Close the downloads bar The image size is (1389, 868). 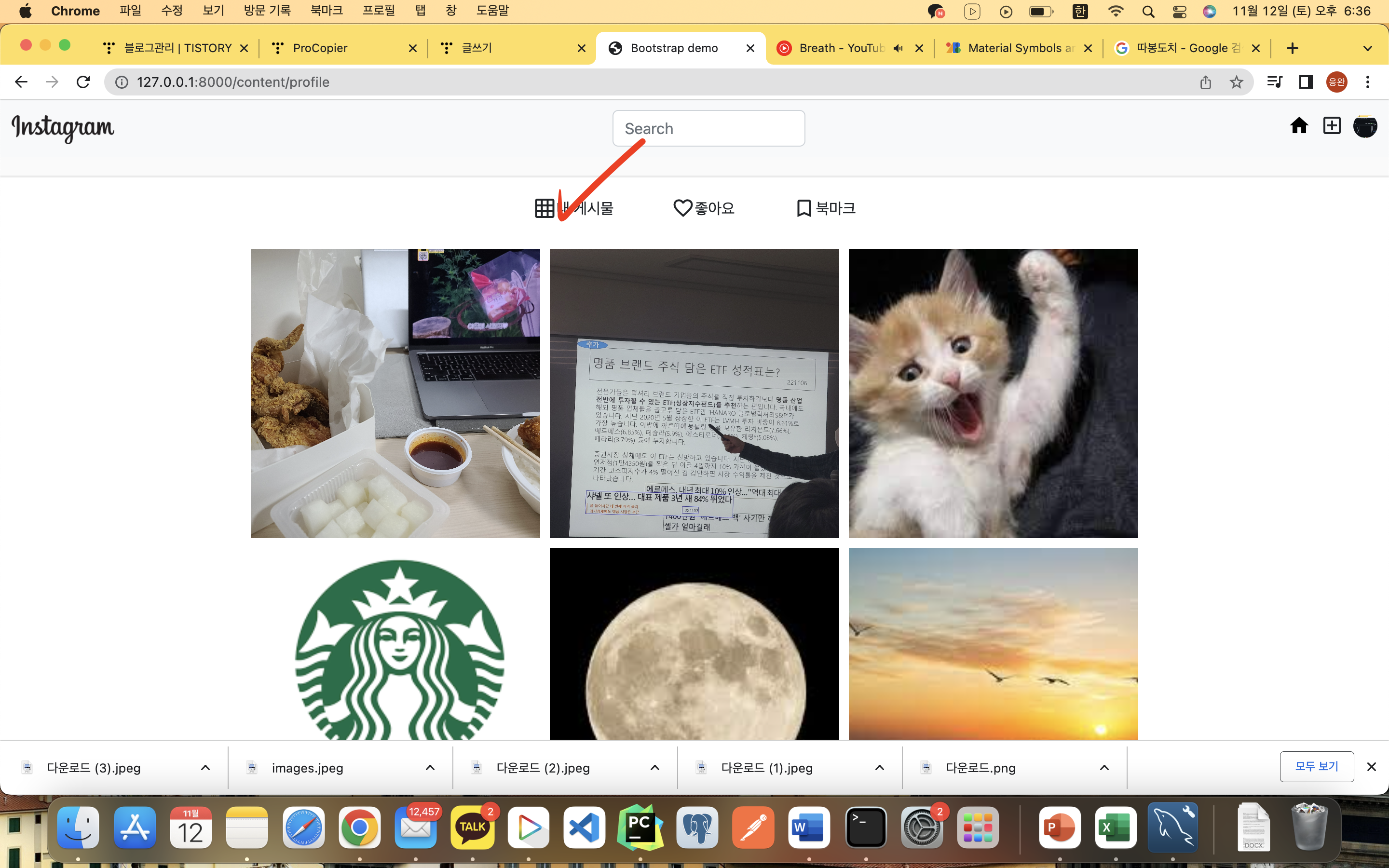(1372, 767)
